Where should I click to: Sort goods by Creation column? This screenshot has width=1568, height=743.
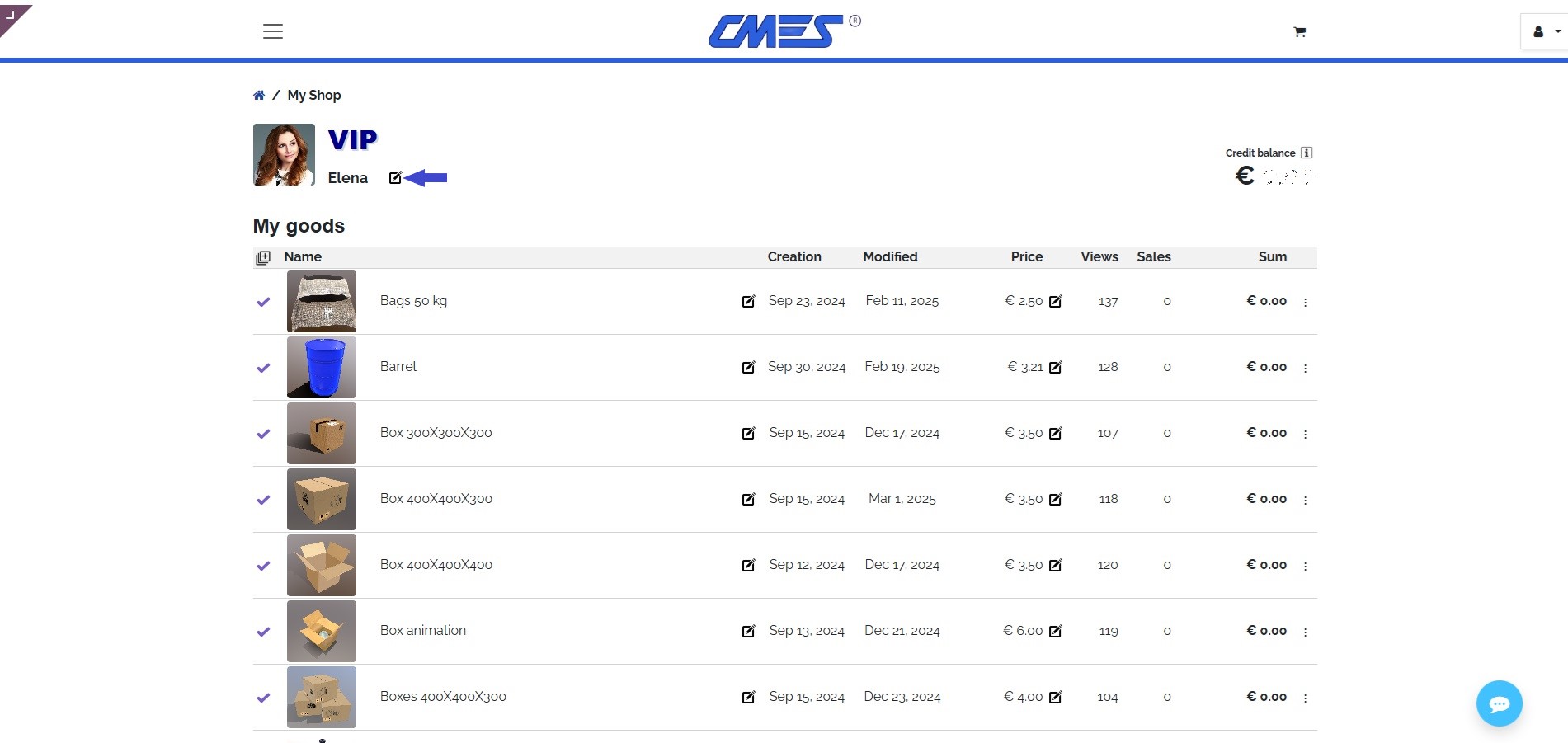pyautogui.click(x=793, y=257)
